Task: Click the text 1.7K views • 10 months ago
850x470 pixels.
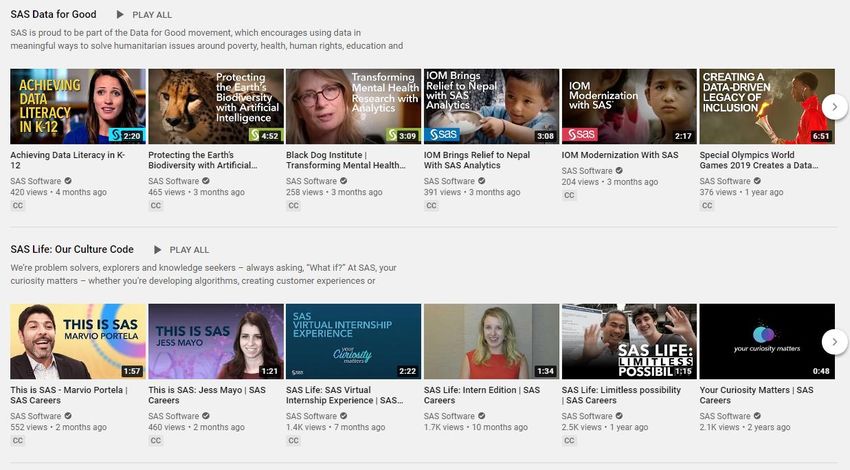Action: coord(475,427)
